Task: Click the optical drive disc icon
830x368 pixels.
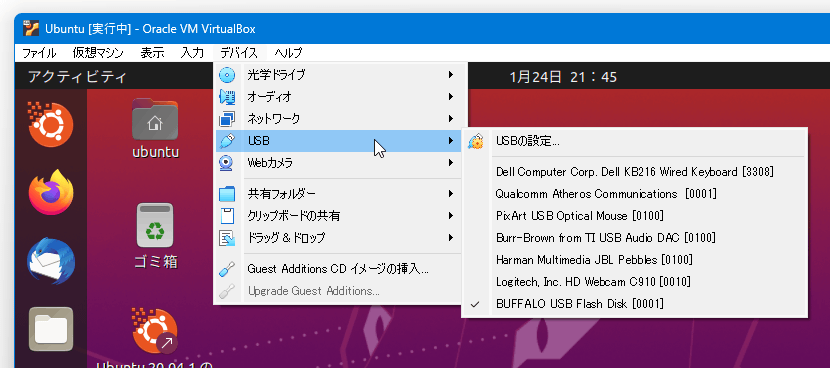Action: (x=227, y=75)
